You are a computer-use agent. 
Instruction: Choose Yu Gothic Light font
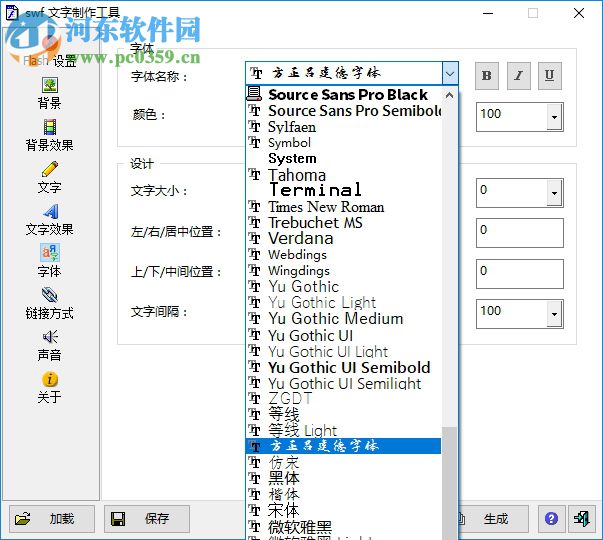pos(343,302)
